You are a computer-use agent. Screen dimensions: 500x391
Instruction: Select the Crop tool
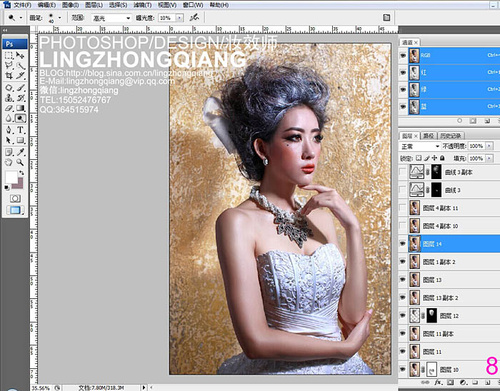[9, 76]
